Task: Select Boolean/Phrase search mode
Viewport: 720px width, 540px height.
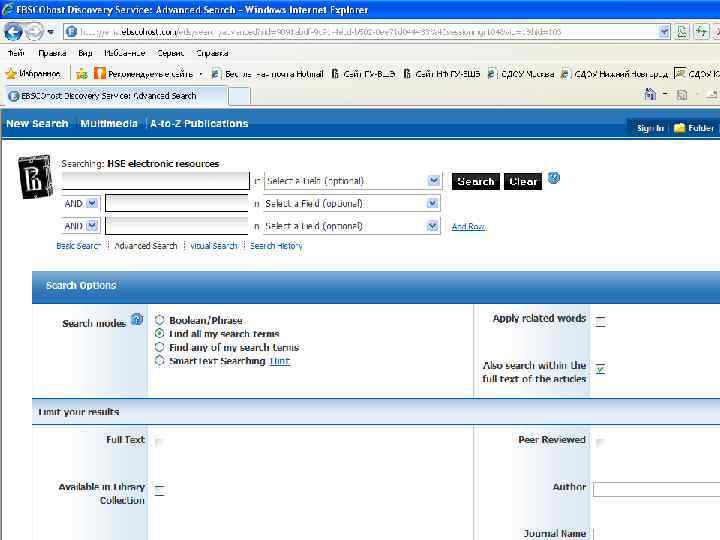Action: tap(159, 320)
